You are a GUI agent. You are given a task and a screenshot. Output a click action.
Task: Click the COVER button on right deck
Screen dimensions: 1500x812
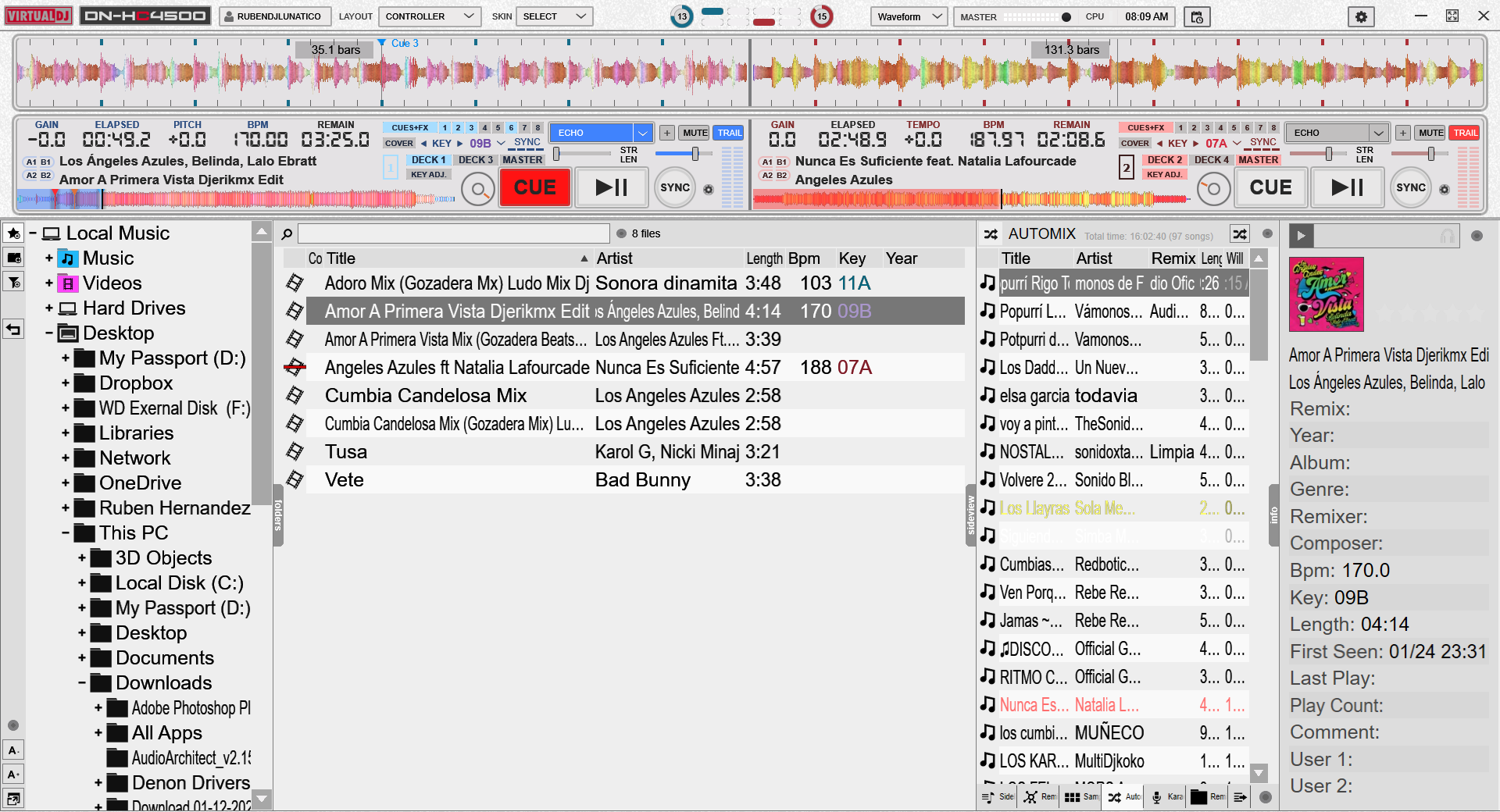pyautogui.click(x=1134, y=144)
